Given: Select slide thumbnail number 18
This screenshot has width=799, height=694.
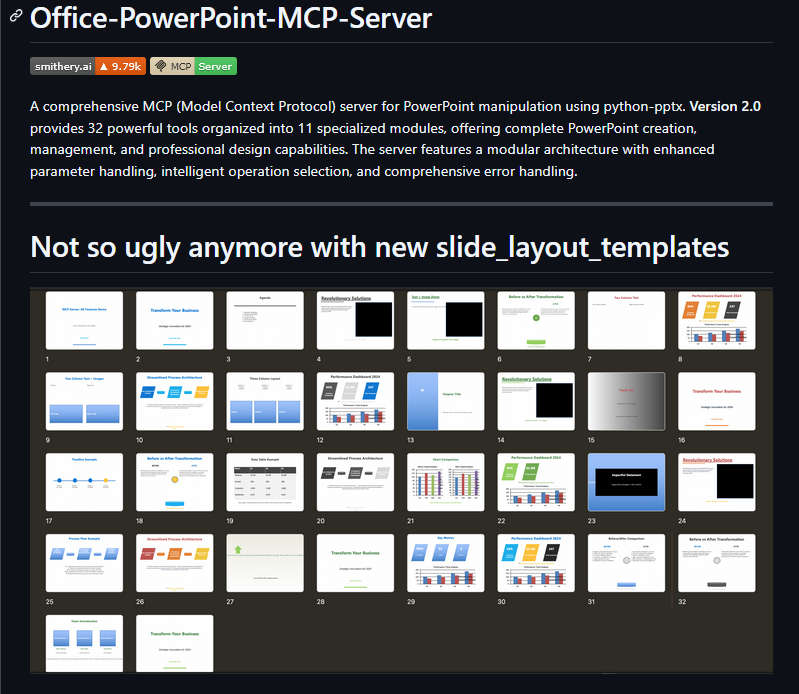Looking at the screenshot, I should pyautogui.click(x=175, y=483).
